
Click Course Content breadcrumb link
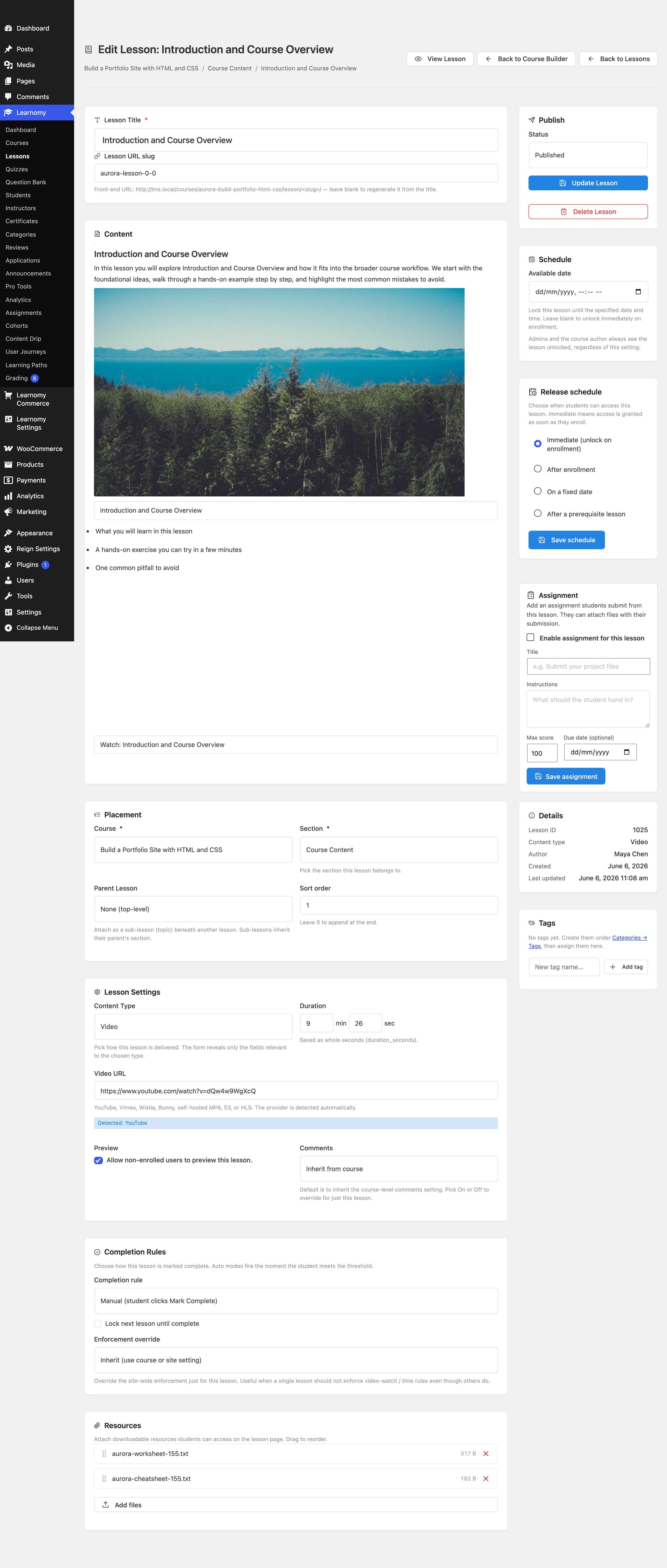pyautogui.click(x=230, y=68)
